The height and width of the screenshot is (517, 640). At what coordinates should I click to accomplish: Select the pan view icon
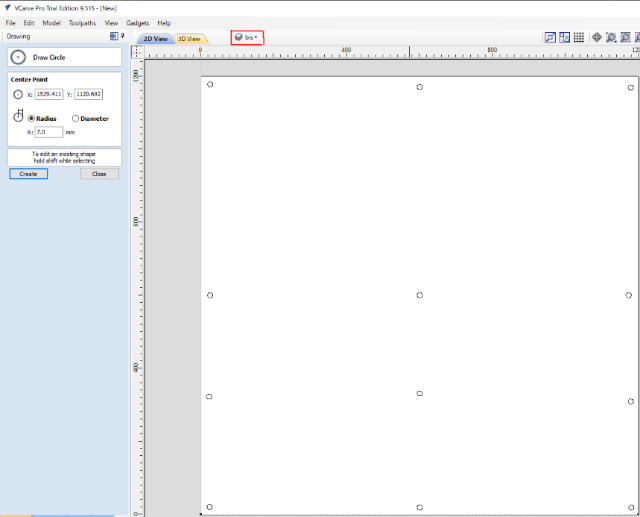(x=597, y=38)
